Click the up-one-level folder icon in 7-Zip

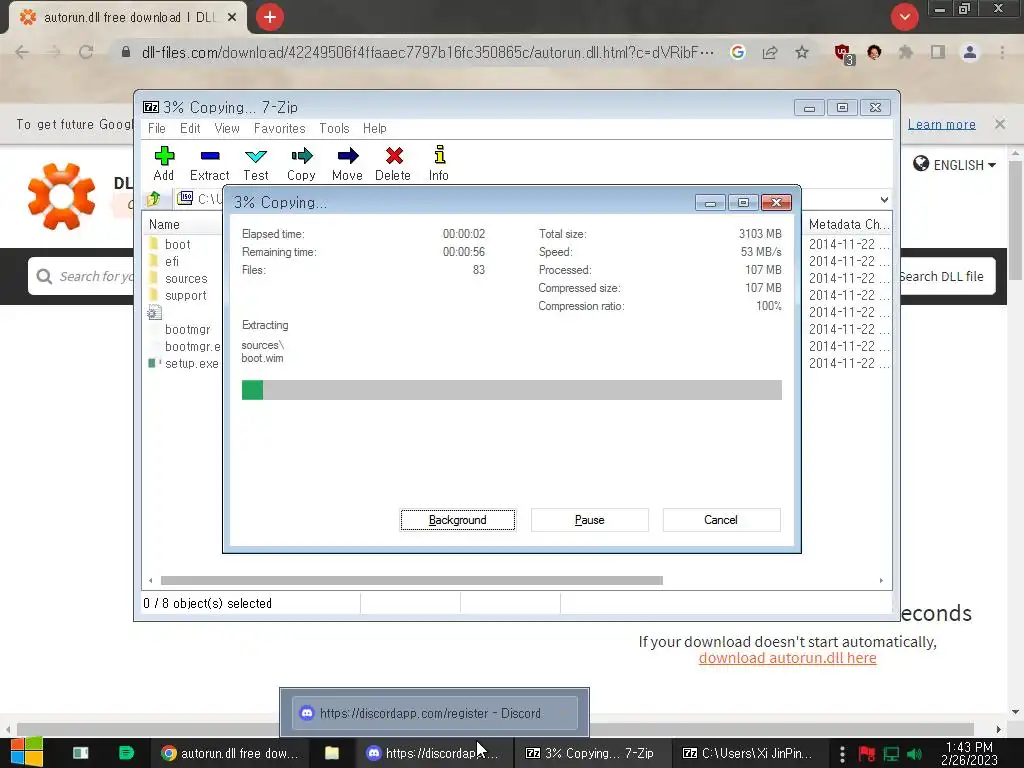[x=154, y=199]
